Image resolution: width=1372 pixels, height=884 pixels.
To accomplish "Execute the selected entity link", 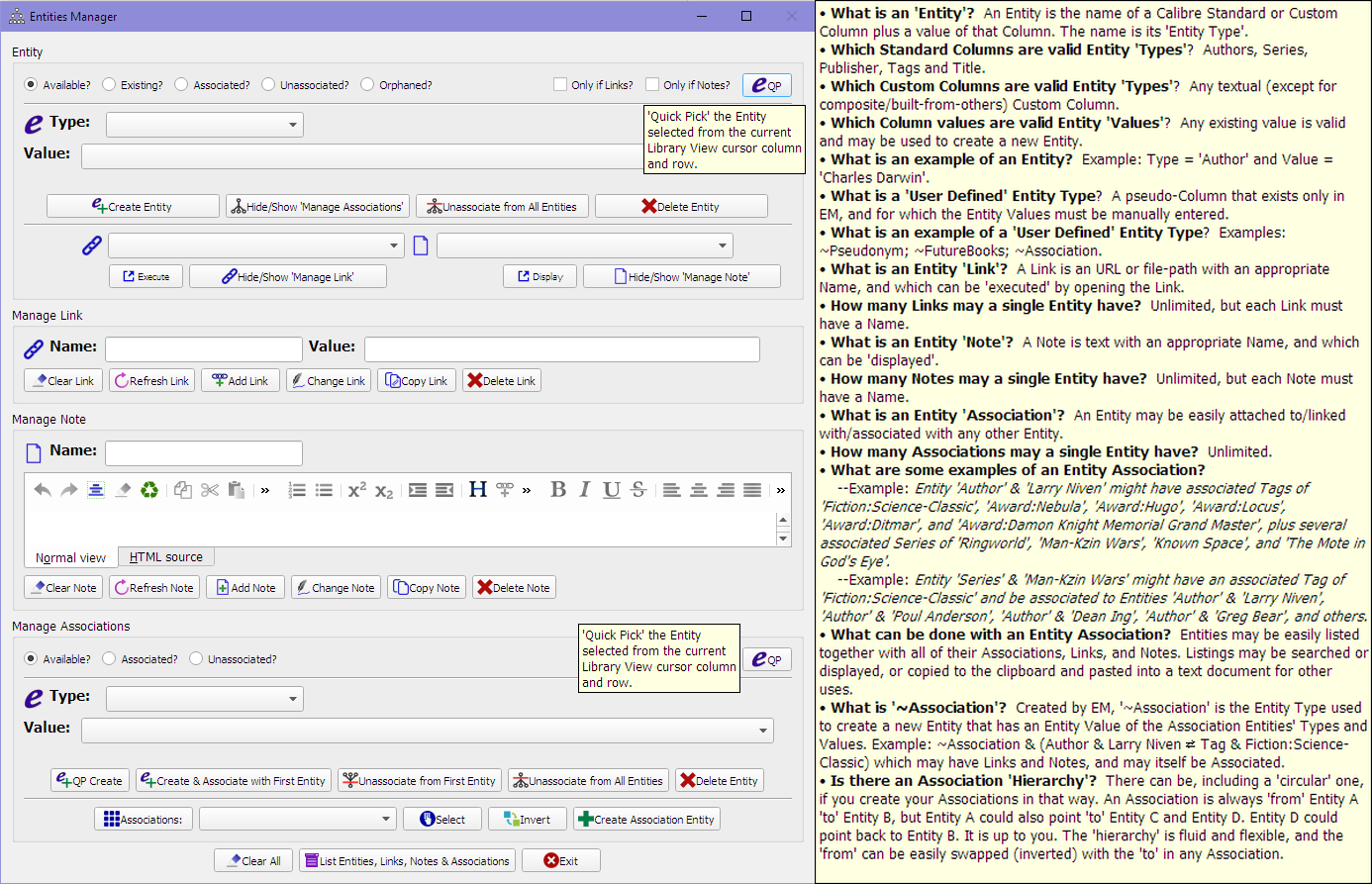I will pos(147,276).
